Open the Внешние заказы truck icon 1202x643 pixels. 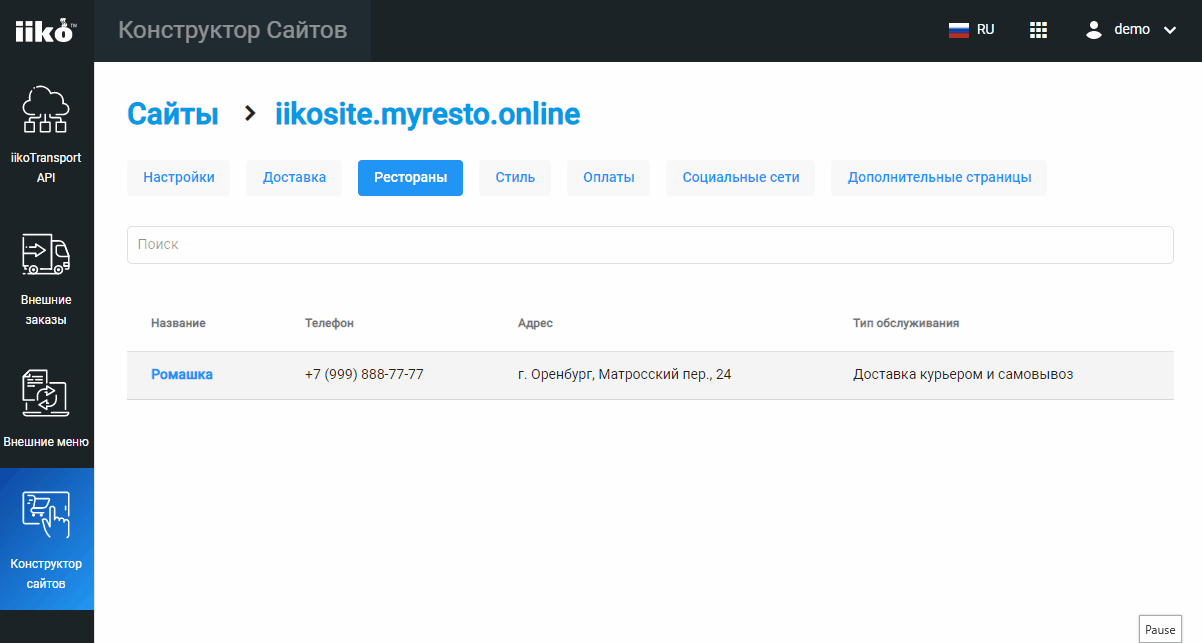click(46, 254)
